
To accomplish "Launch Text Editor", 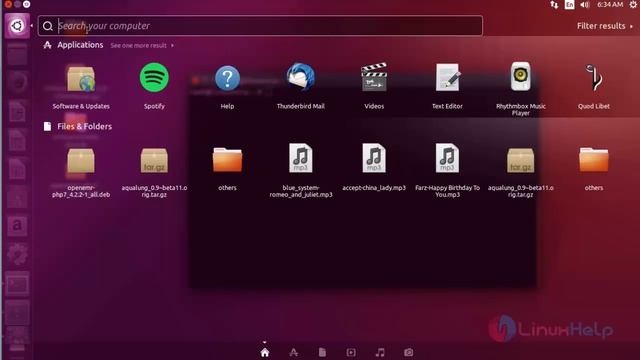I will click(x=447, y=77).
